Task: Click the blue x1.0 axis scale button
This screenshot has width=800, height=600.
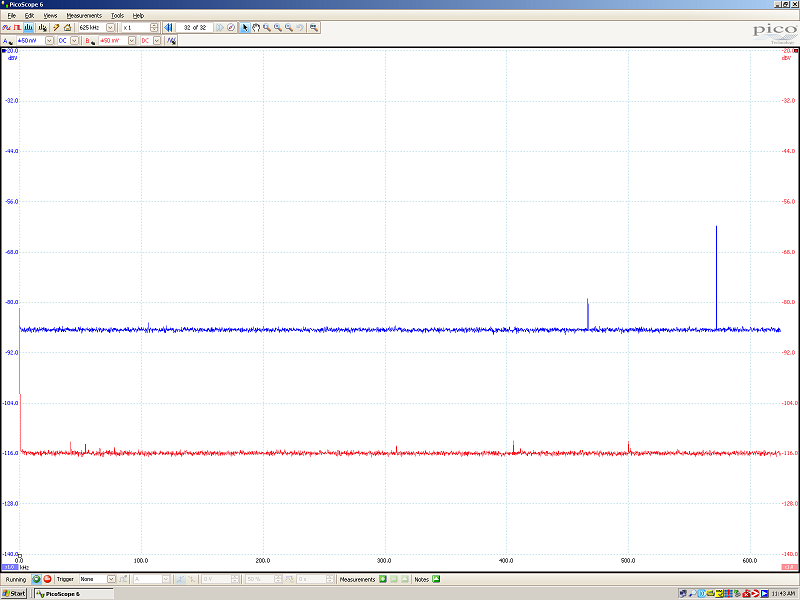Action: coord(10,567)
